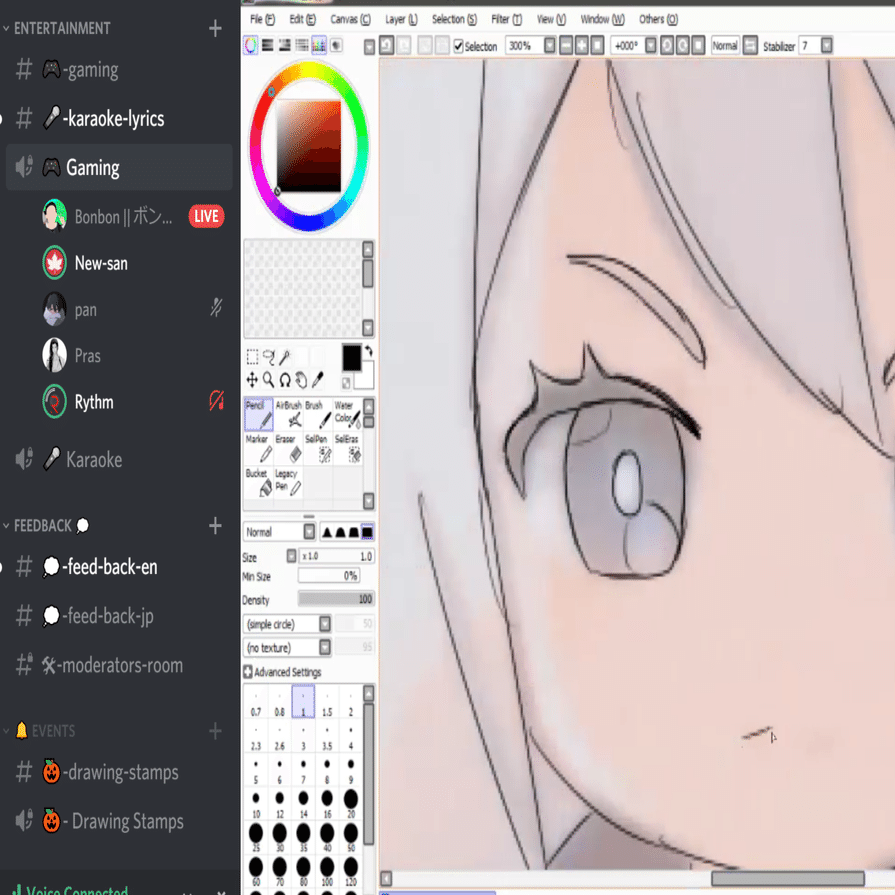Screen dimensions: 895x895
Task: Click the zoom out minus button
Action: [x=566, y=45]
